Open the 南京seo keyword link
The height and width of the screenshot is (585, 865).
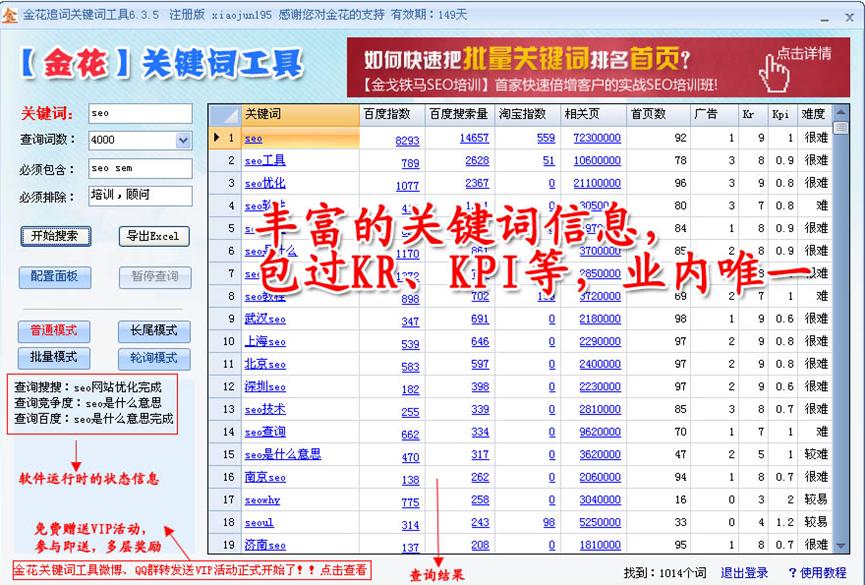tap(265, 477)
